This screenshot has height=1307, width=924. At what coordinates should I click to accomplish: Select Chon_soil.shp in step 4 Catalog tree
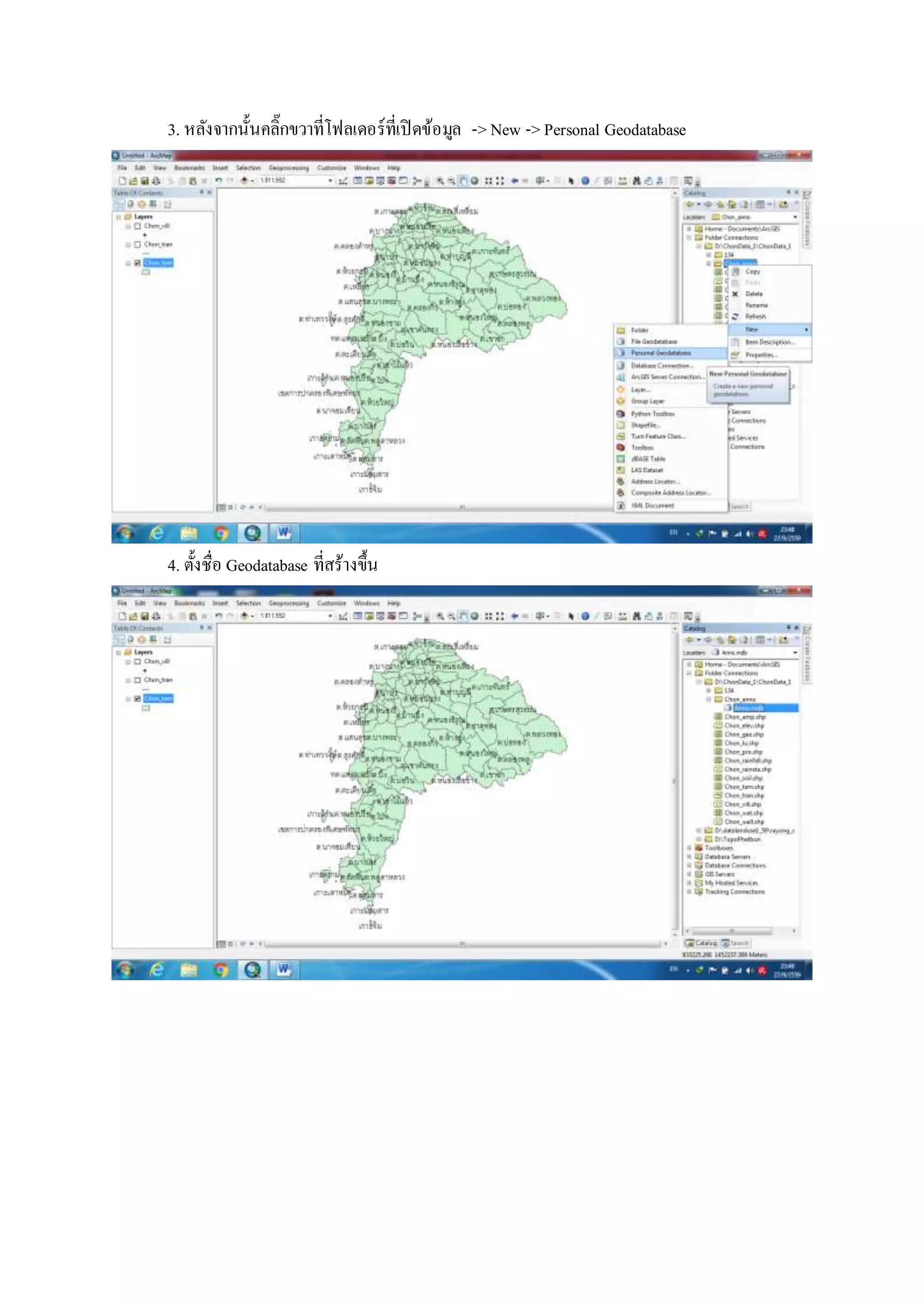(743, 778)
